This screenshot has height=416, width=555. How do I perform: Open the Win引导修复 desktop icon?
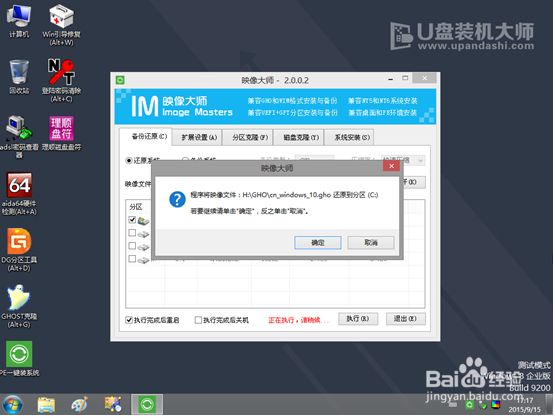click(62, 25)
